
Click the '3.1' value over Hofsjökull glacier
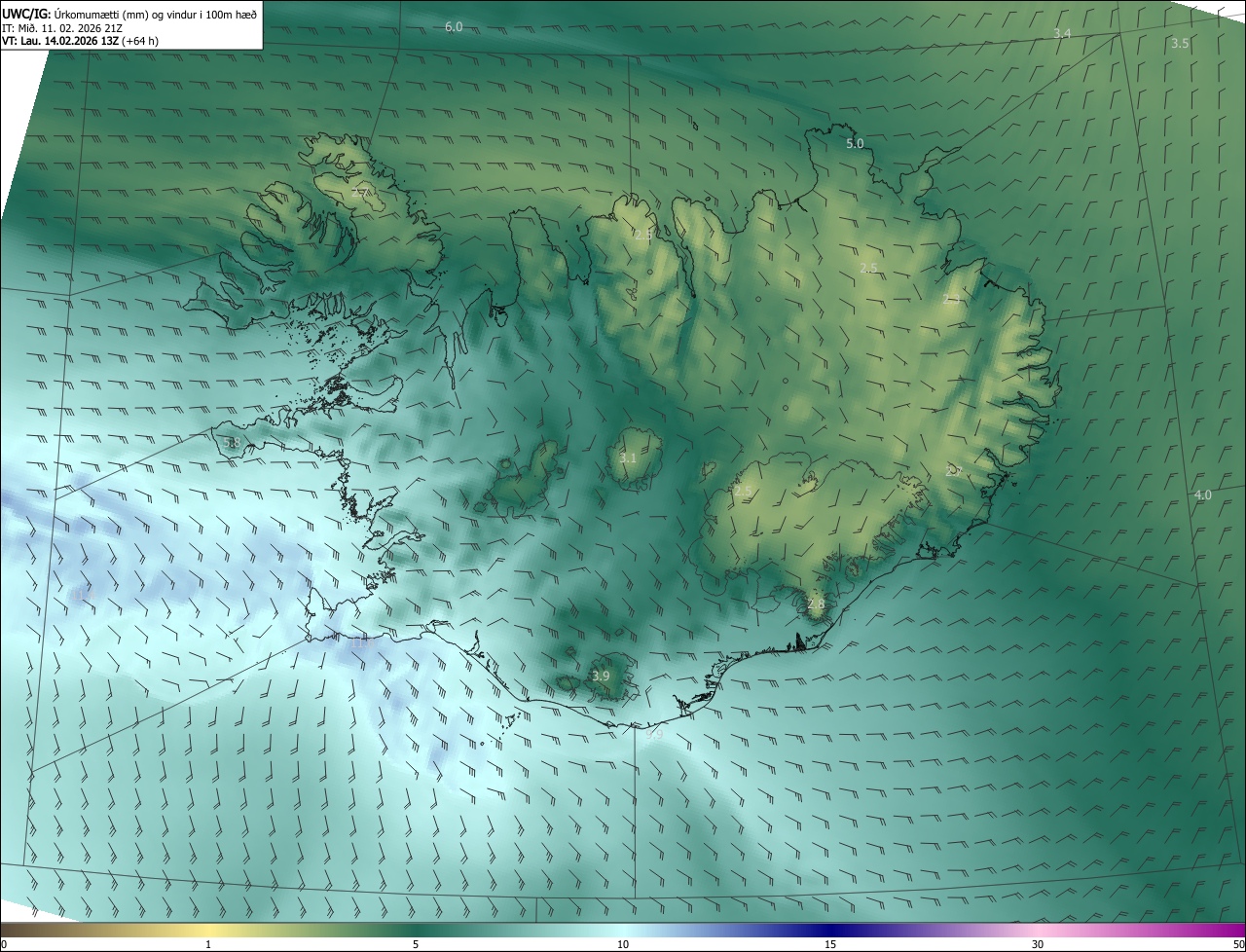coord(628,458)
